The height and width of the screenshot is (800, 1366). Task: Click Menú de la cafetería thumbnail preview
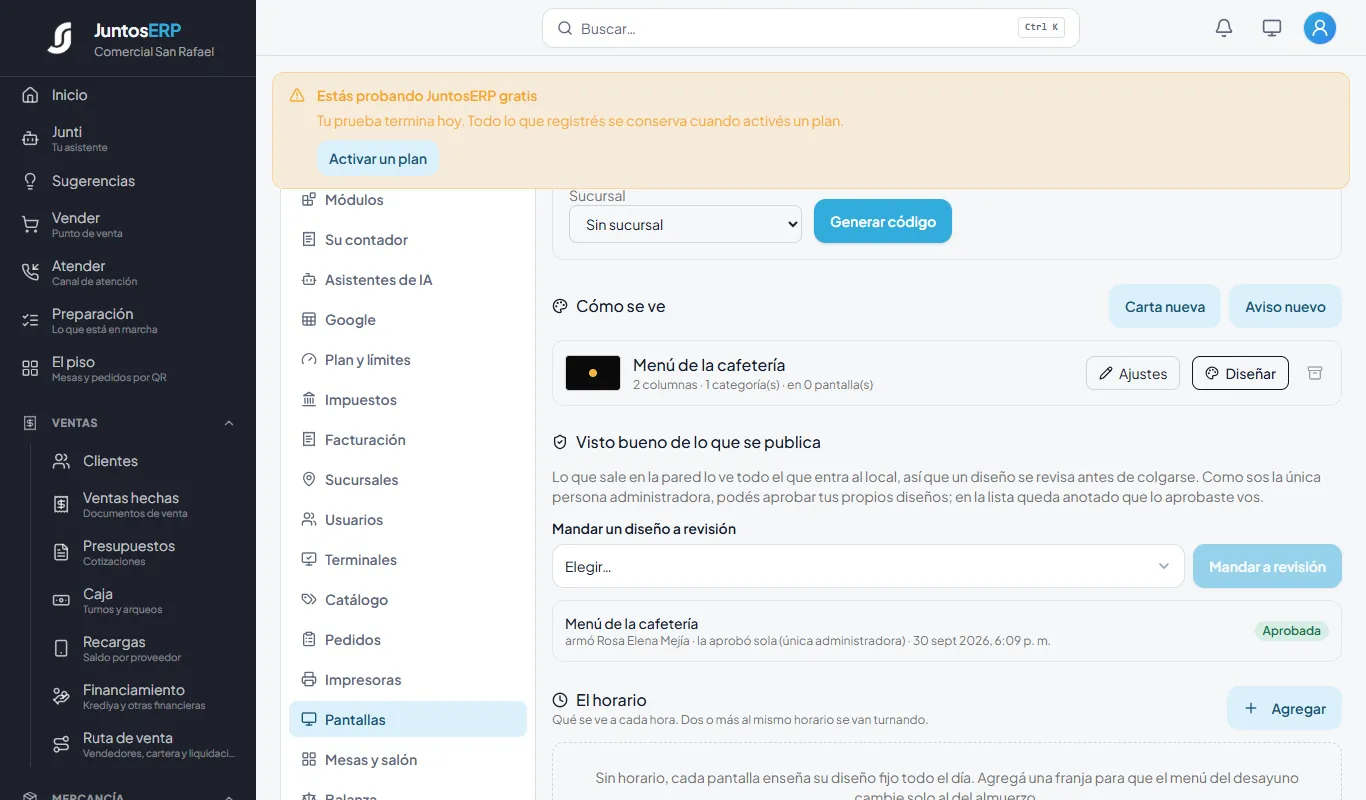coord(593,373)
